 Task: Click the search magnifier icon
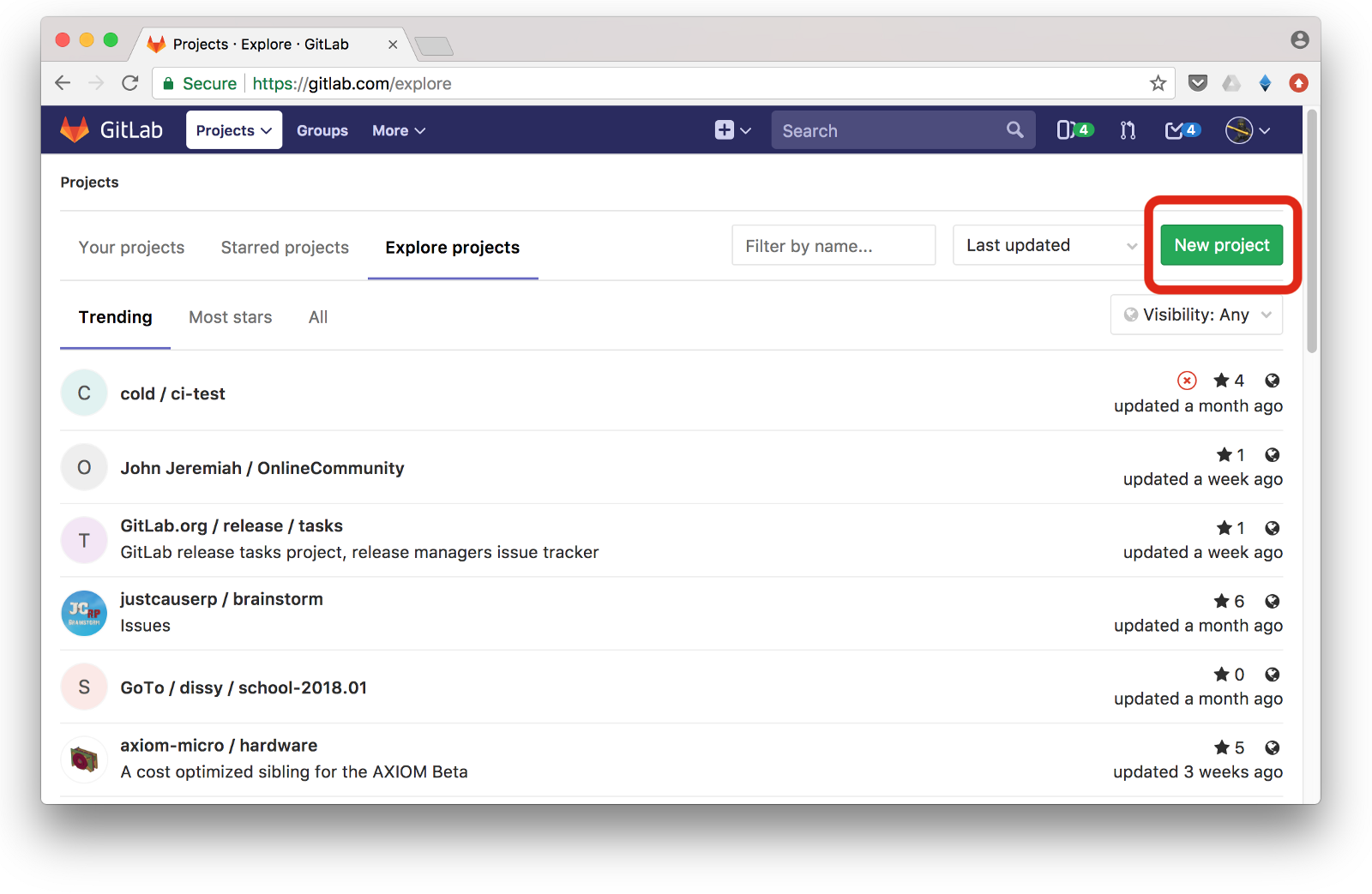tap(1014, 130)
